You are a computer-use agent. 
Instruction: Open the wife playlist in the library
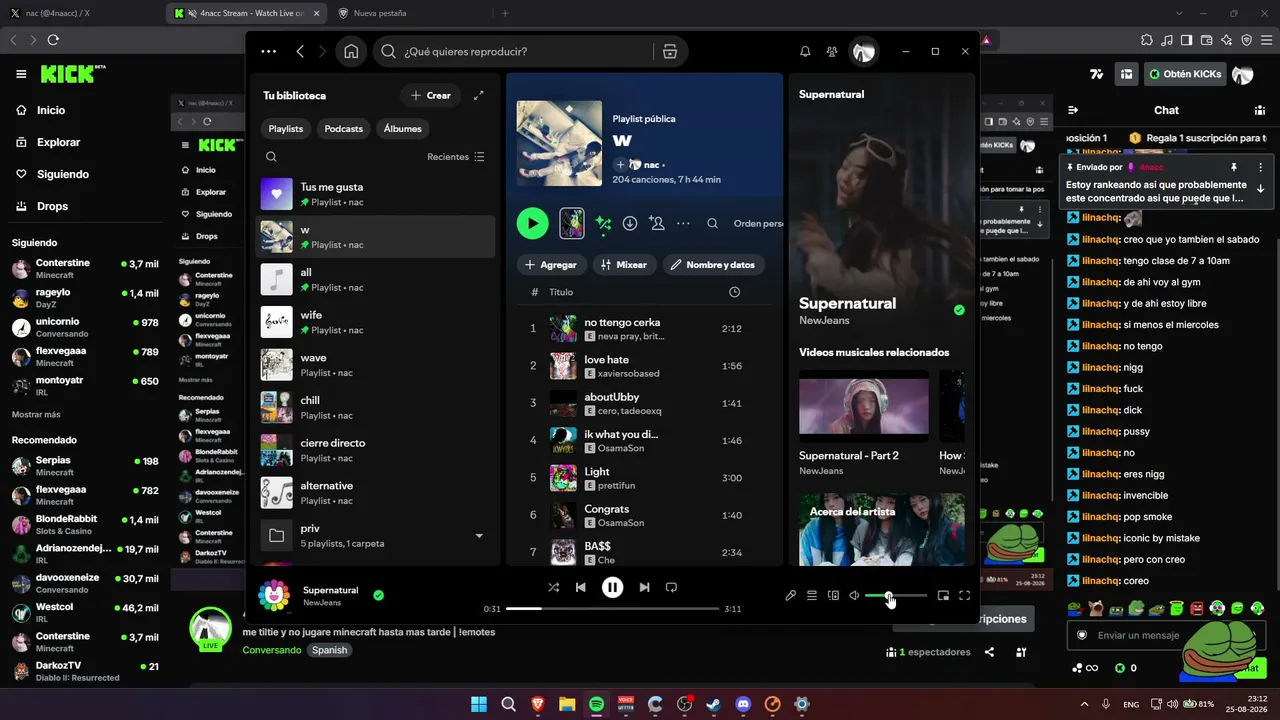(376, 322)
